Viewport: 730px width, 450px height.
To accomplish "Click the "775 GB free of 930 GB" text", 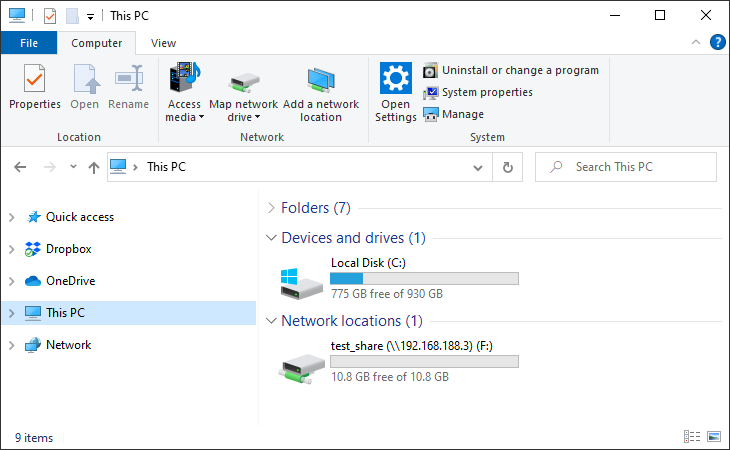I will point(387,294).
